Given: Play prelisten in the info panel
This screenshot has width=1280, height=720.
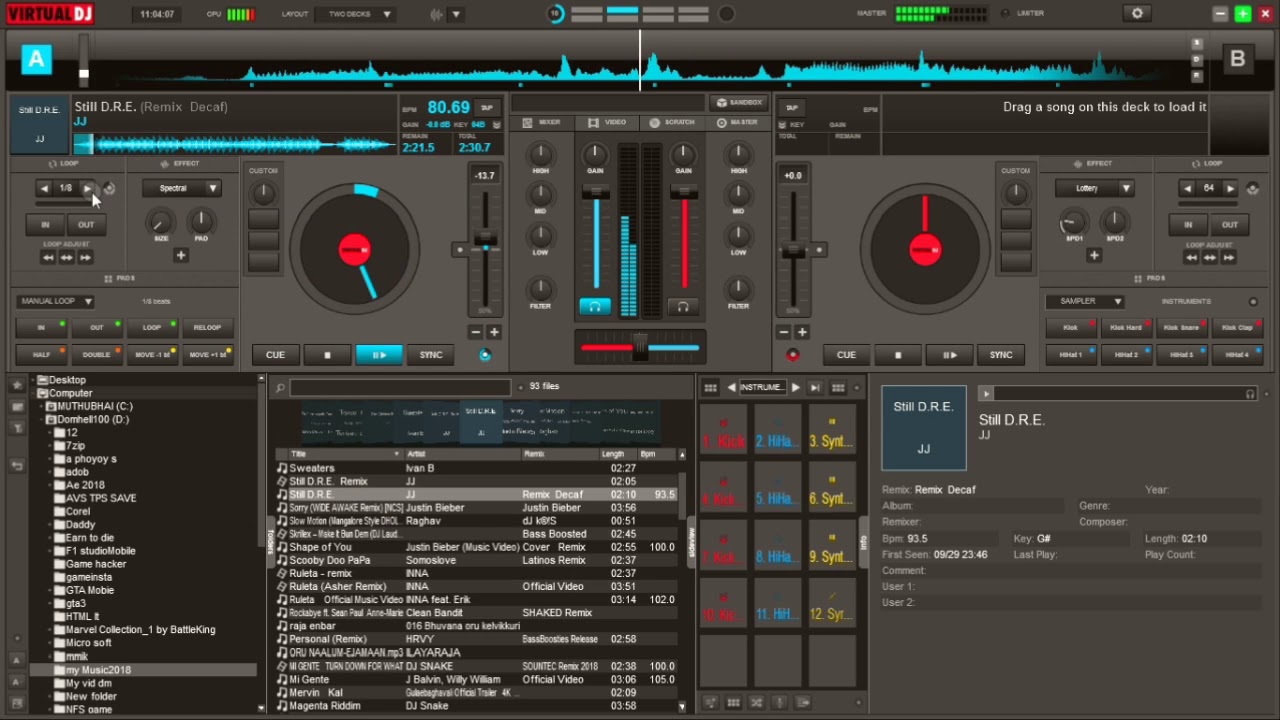Looking at the screenshot, I should pyautogui.click(x=986, y=394).
